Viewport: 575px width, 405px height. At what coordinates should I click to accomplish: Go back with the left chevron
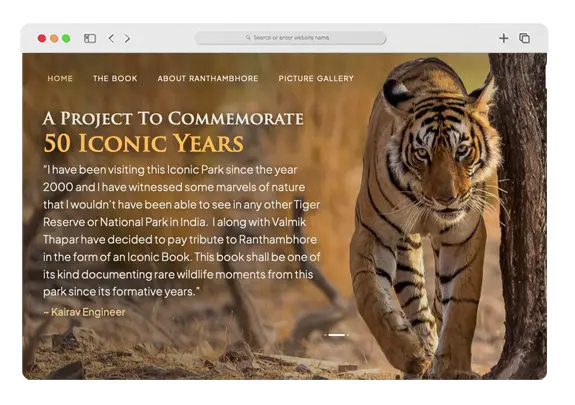(x=111, y=38)
